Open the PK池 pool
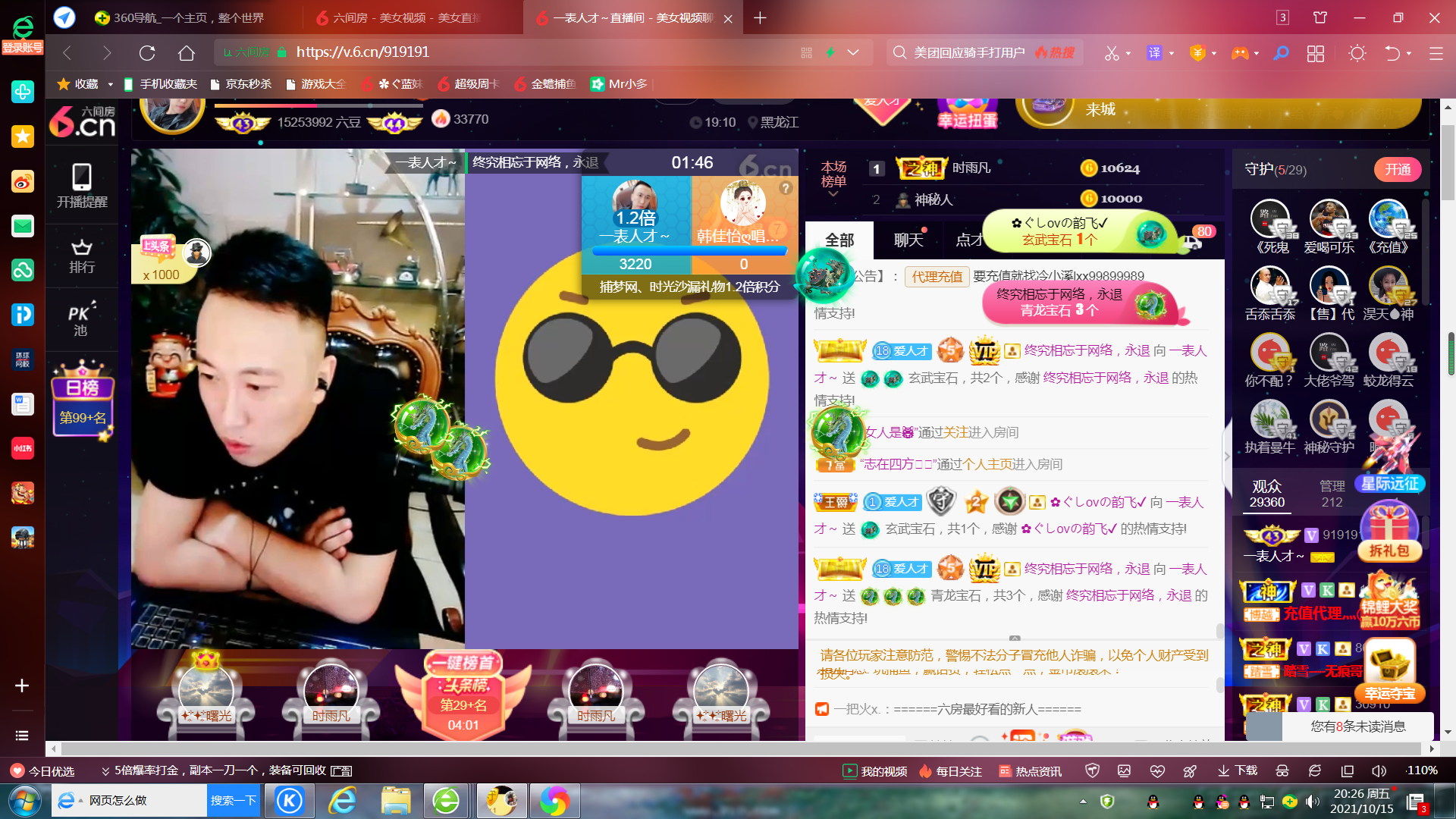Viewport: 1456px width, 819px height. (x=82, y=319)
